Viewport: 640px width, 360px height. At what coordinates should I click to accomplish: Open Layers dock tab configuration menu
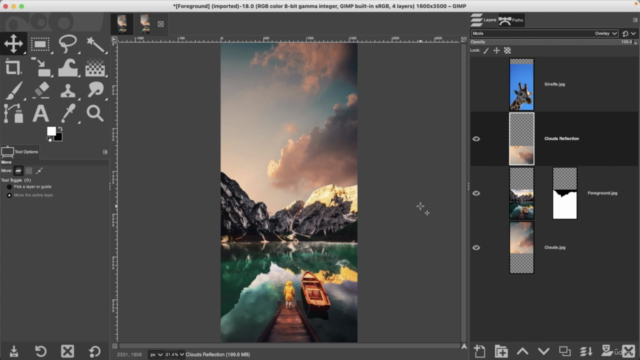click(x=635, y=20)
